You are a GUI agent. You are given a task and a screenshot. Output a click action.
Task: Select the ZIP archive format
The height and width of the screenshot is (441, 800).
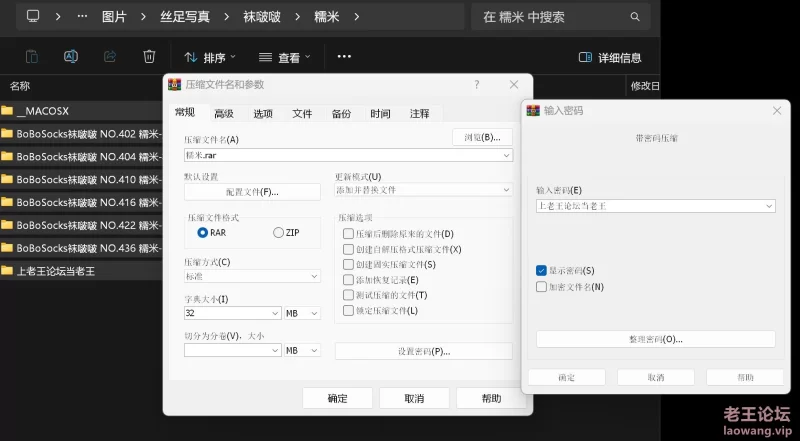coord(279,233)
